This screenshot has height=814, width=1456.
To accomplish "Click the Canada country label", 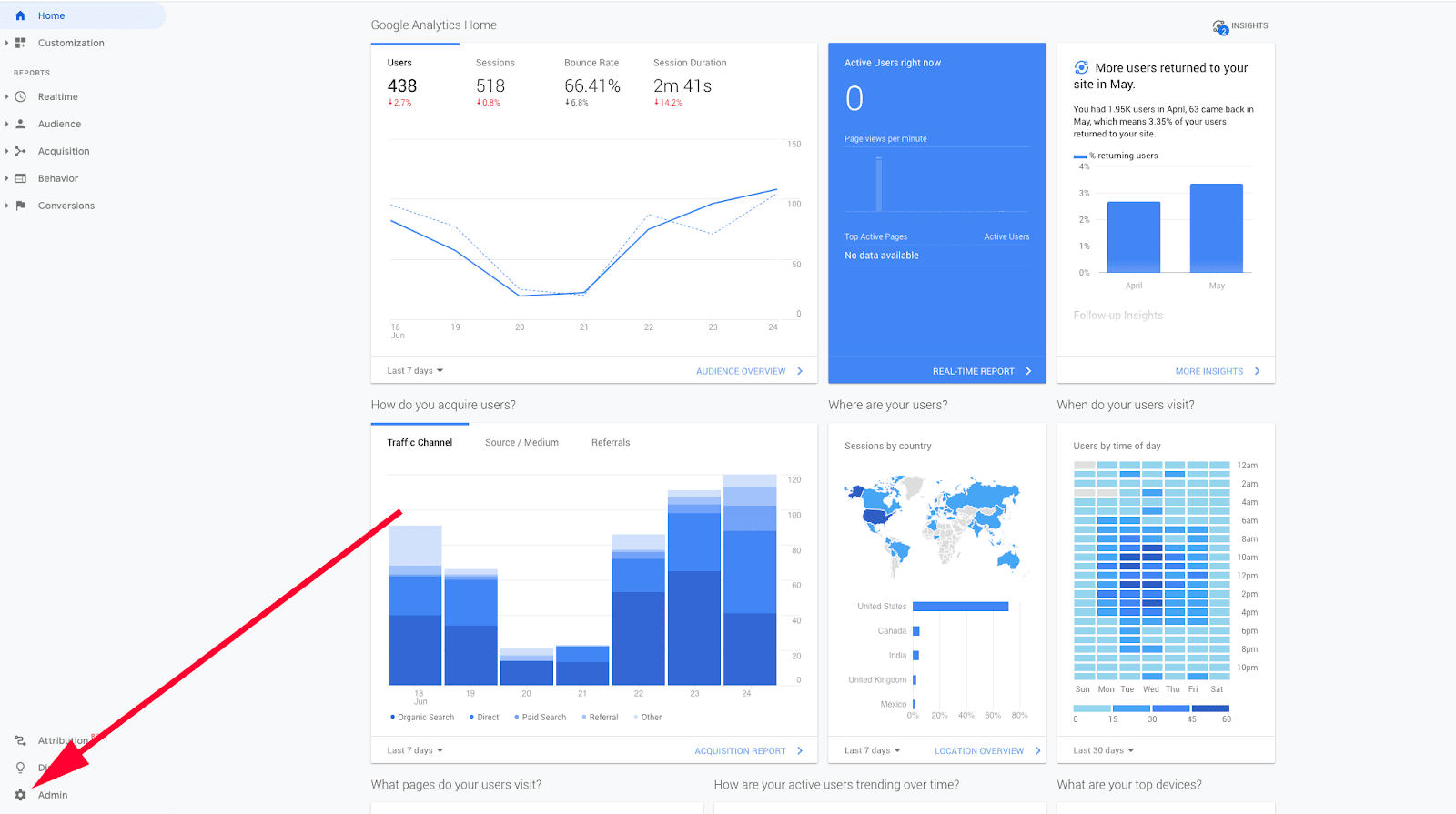I will click(x=892, y=631).
